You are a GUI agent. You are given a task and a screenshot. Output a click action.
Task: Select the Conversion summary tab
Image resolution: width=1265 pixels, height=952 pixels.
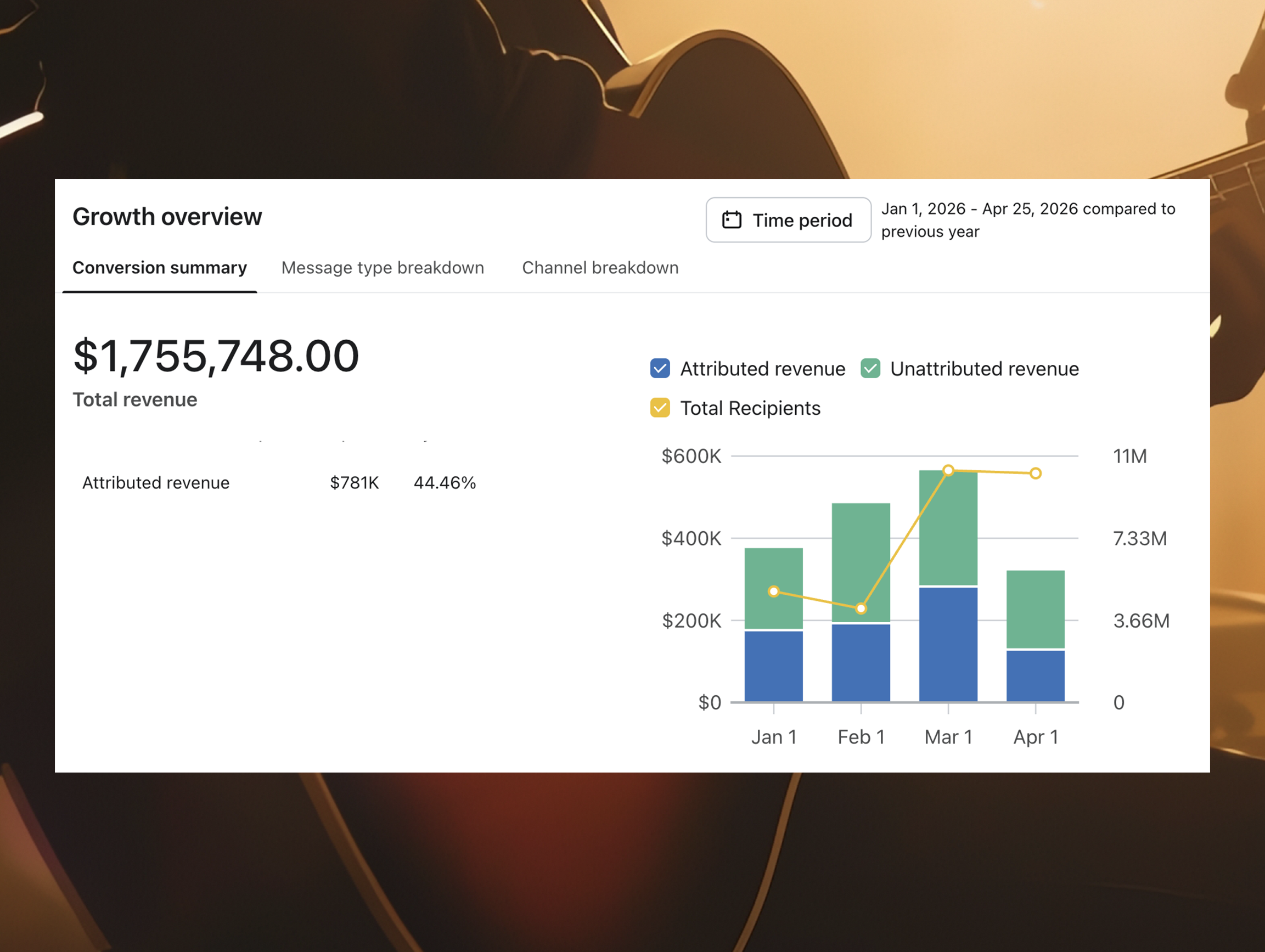[x=160, y=268]
